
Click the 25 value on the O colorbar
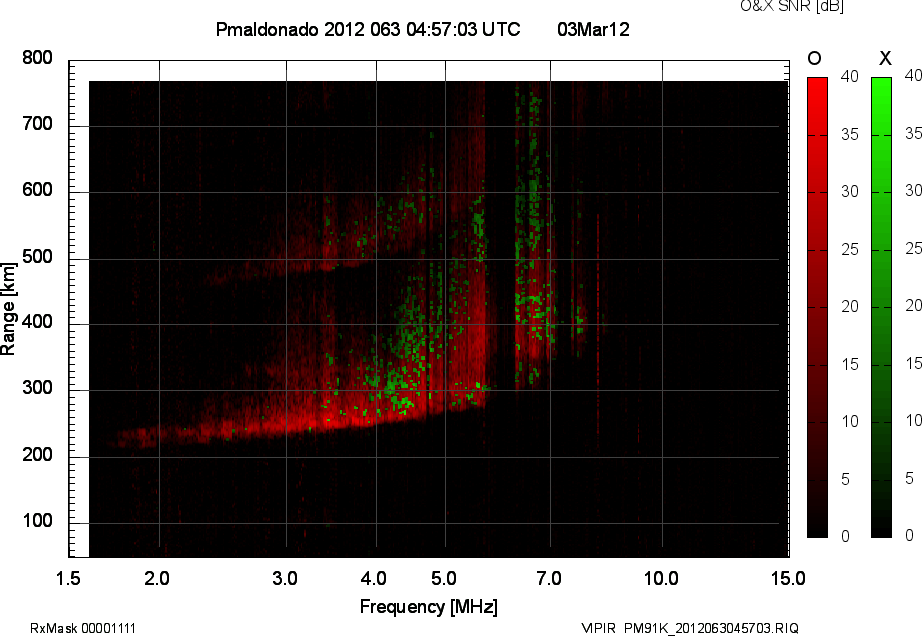(x=850, y=250)
